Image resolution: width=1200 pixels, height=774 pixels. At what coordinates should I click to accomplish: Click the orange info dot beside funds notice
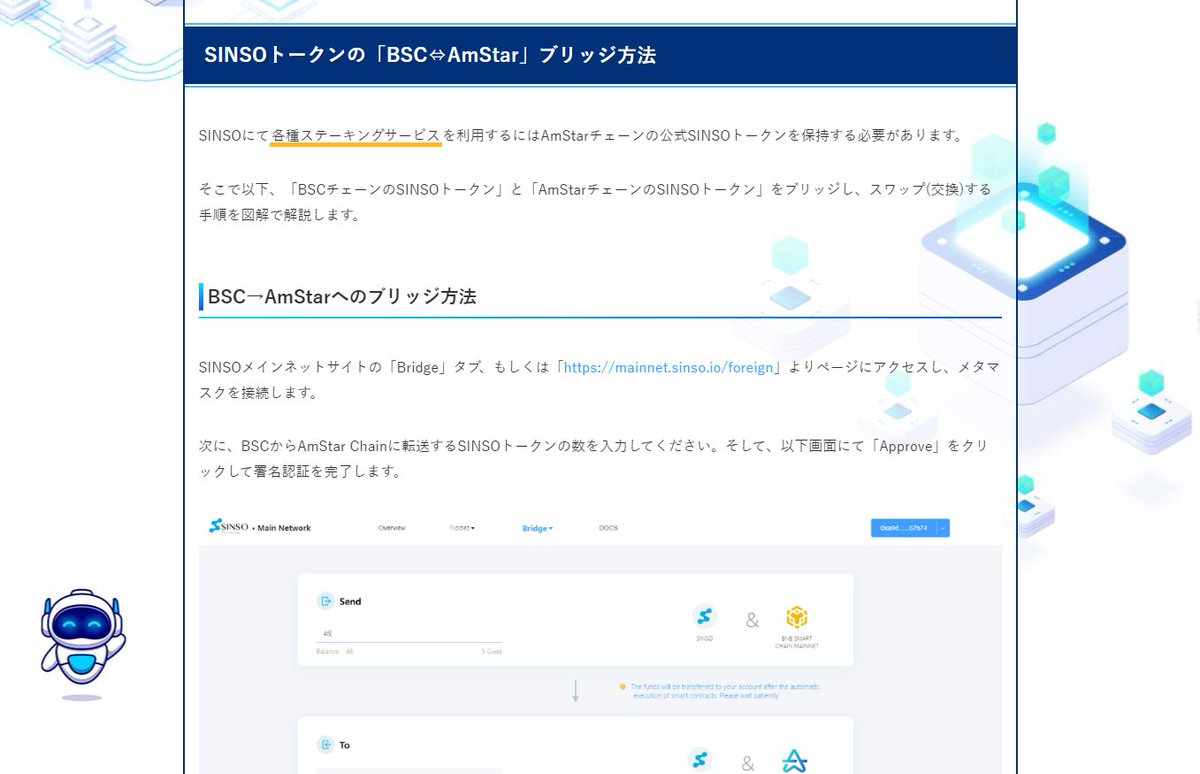pyautogui.click(x=622, y=687)
